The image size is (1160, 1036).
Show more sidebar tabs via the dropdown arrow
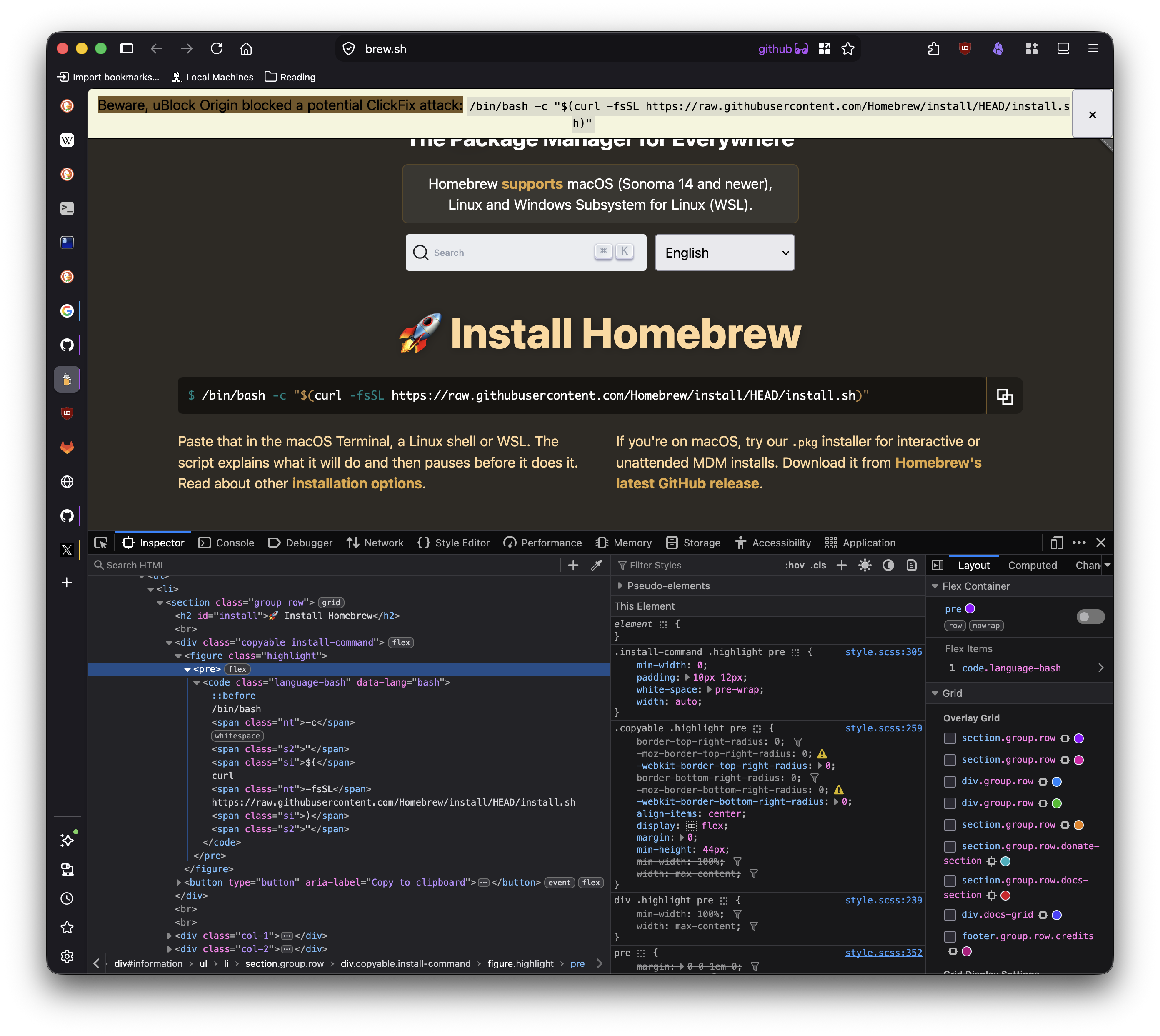click(1107, 565)
